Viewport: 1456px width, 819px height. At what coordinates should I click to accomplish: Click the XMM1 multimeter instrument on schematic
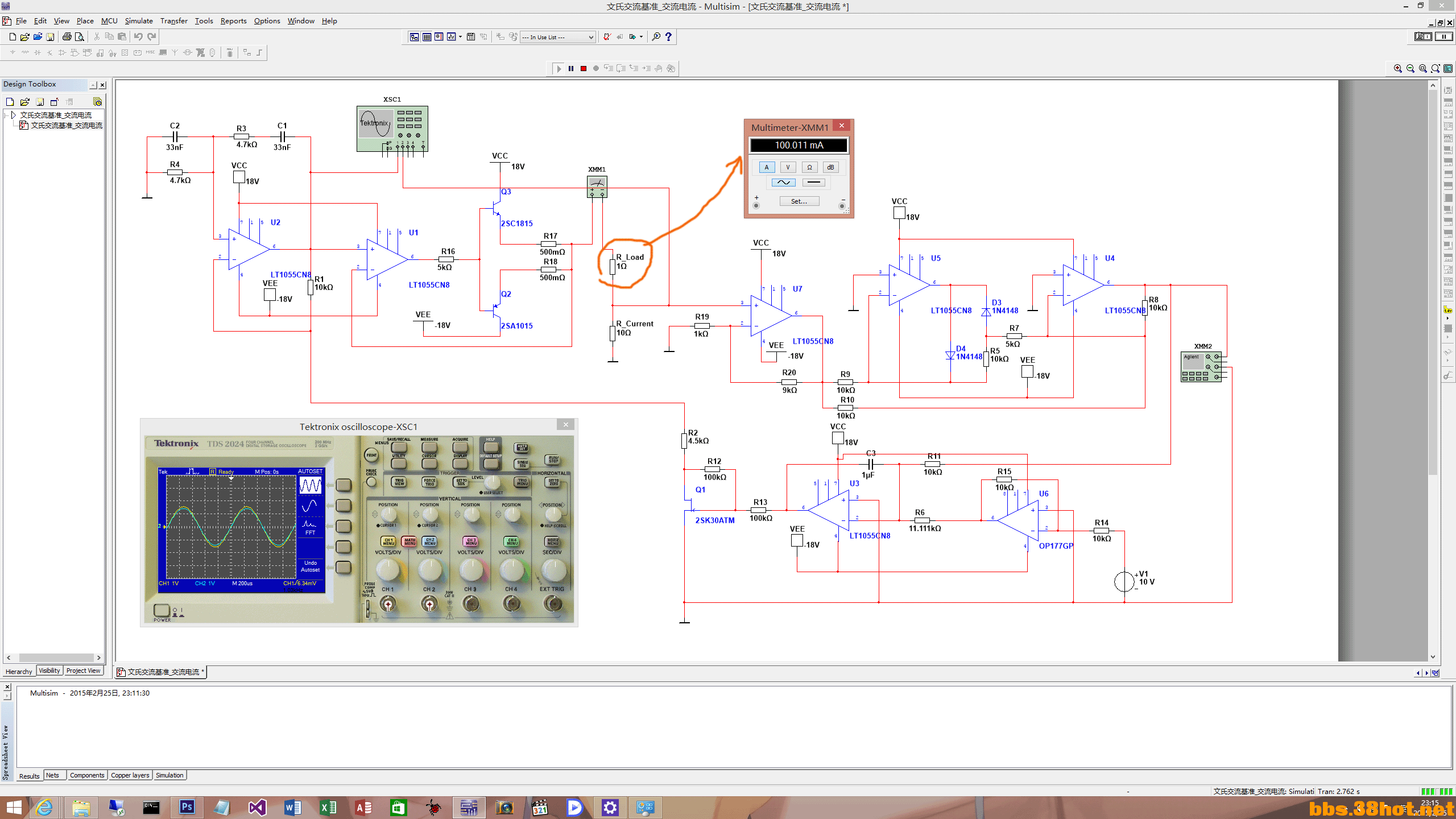[597, 187]
